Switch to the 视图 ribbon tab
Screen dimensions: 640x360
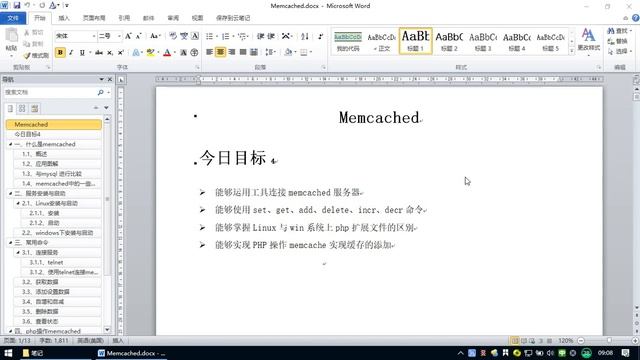198,18
